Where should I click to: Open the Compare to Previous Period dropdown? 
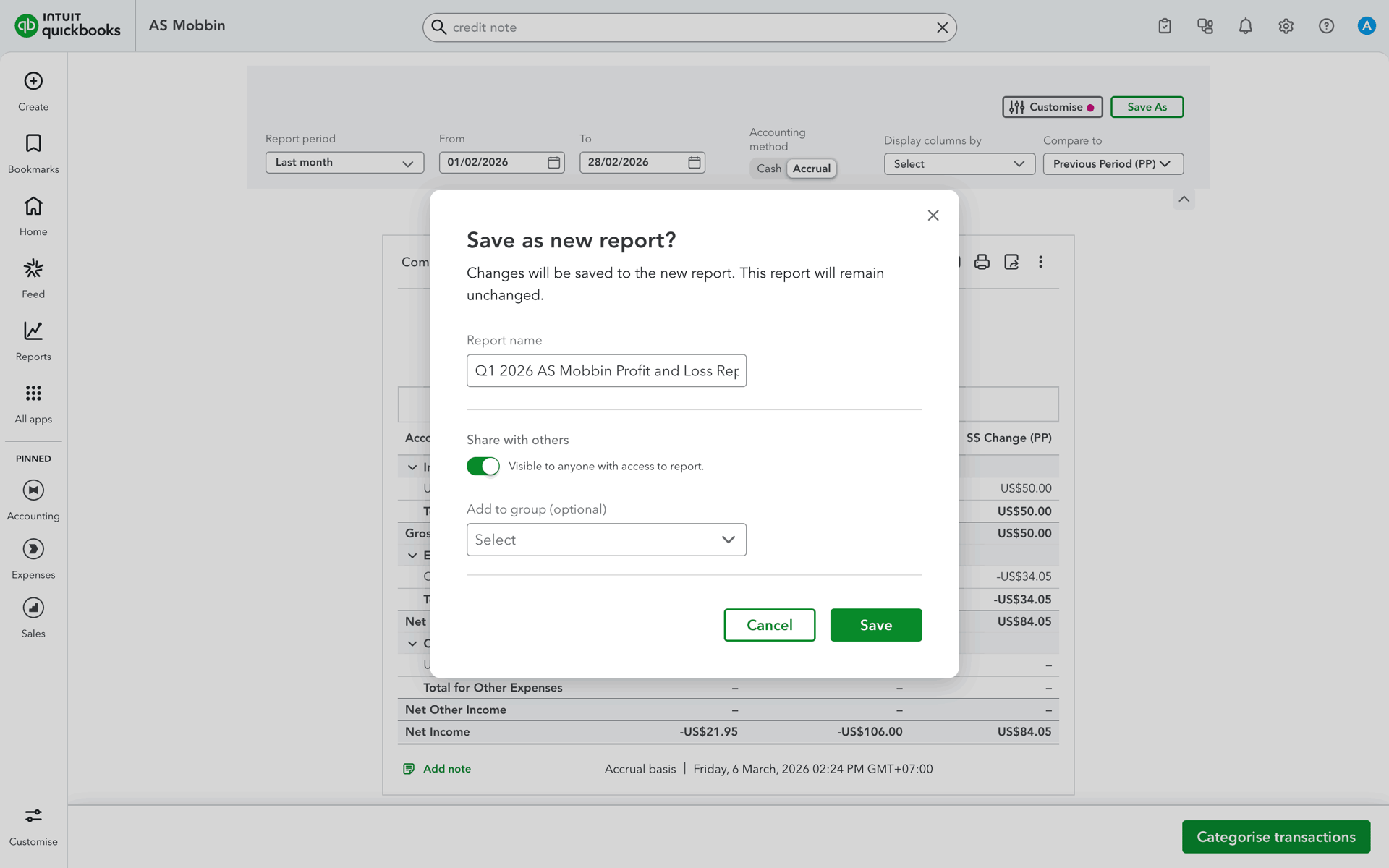click(x=1113, y=164)
